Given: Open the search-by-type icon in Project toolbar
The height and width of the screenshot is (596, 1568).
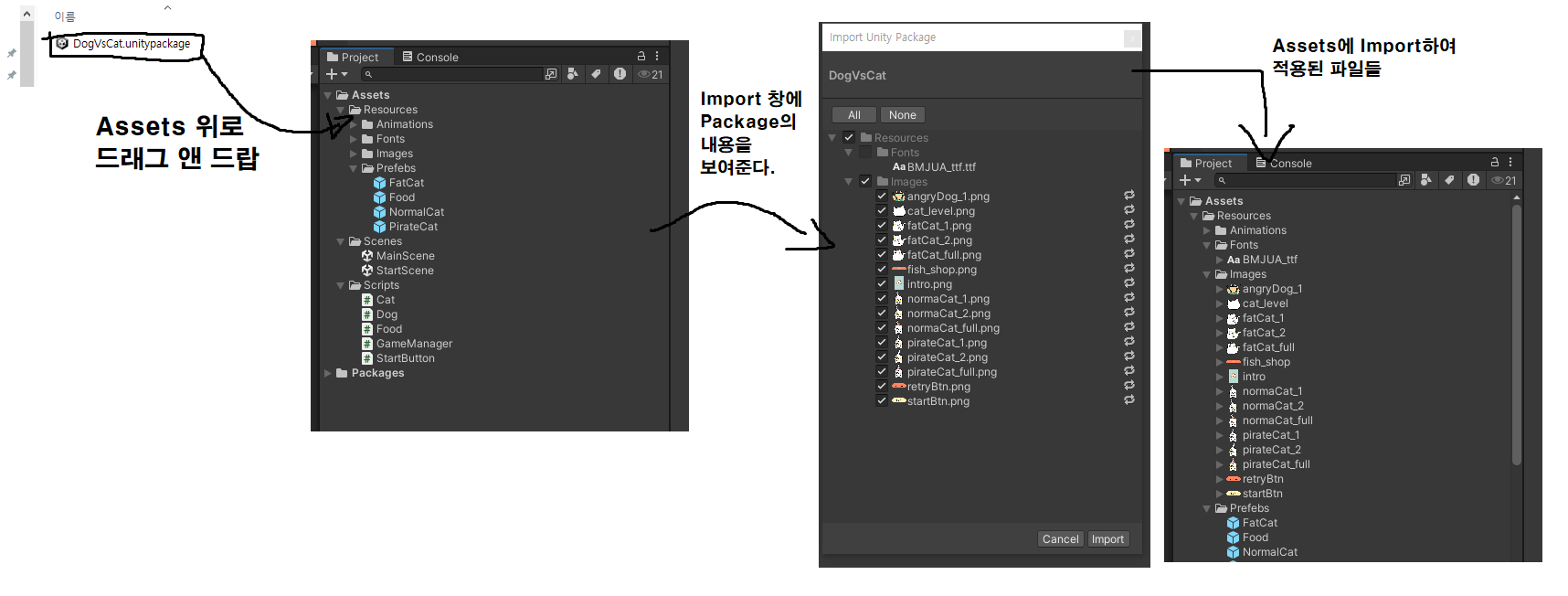Looking at the screenshot, I should tap(572, 74).
